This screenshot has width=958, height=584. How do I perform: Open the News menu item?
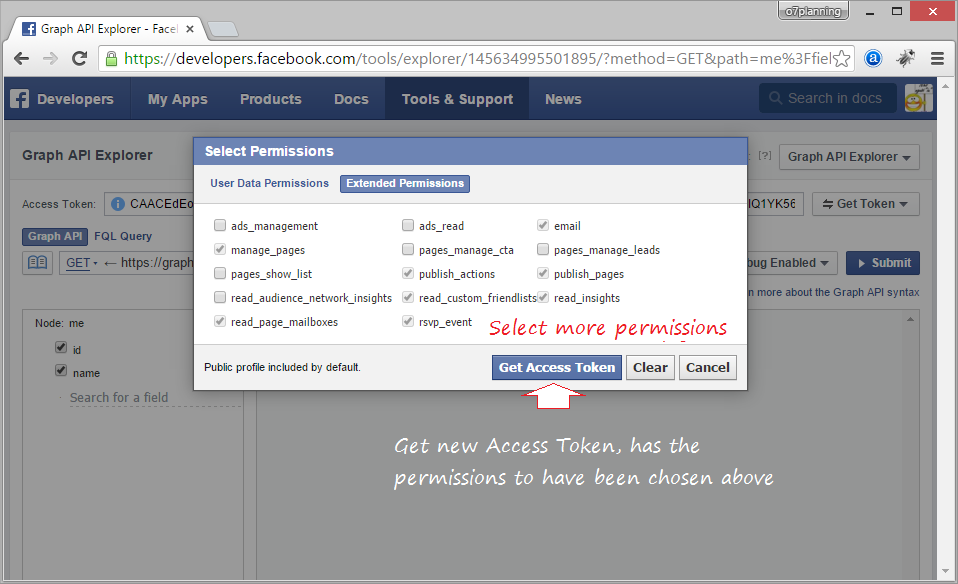coord(563,99)
